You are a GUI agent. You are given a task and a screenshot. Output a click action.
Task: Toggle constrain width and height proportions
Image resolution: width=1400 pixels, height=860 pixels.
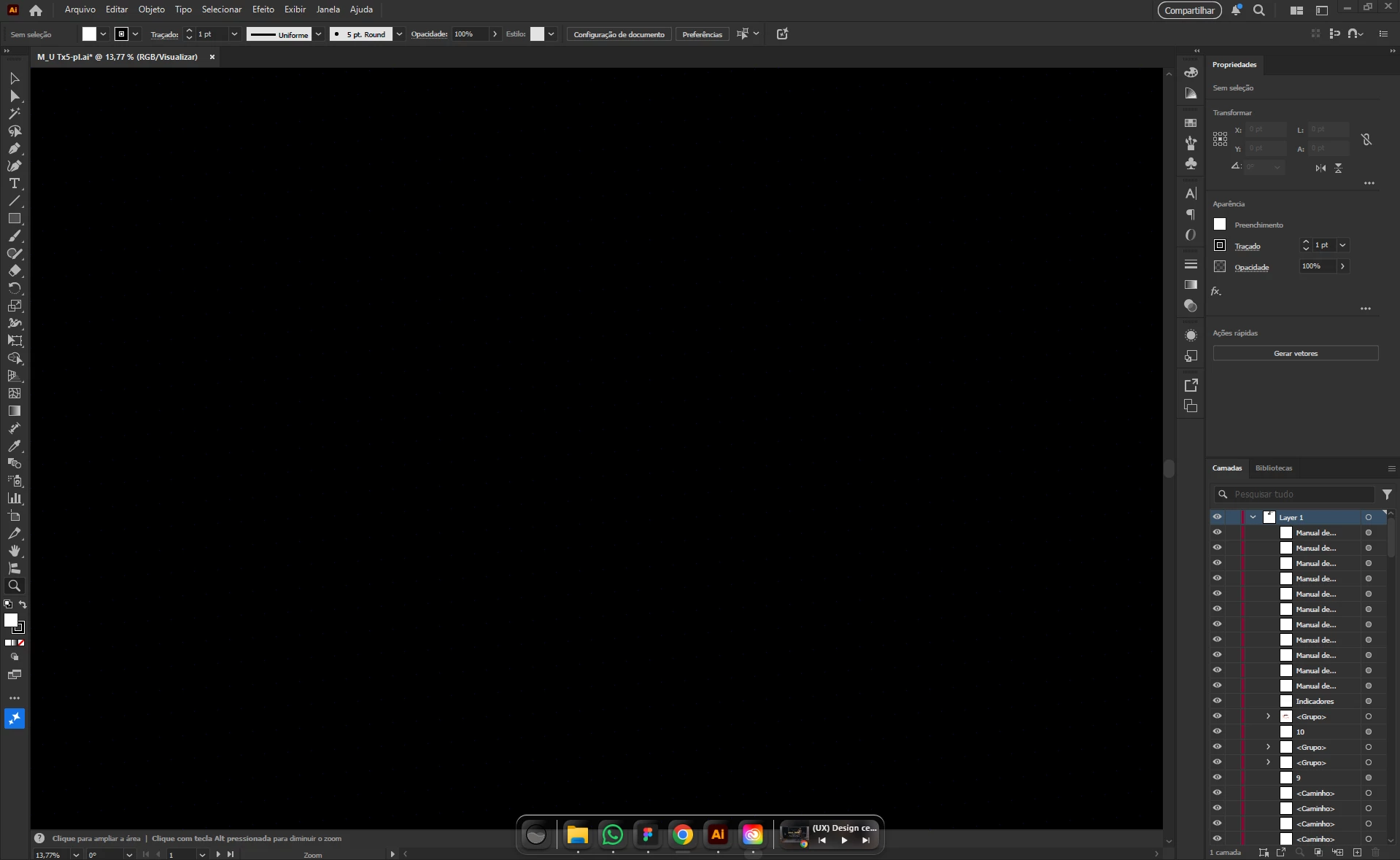pyautogui.click(x=1366, y=139)
